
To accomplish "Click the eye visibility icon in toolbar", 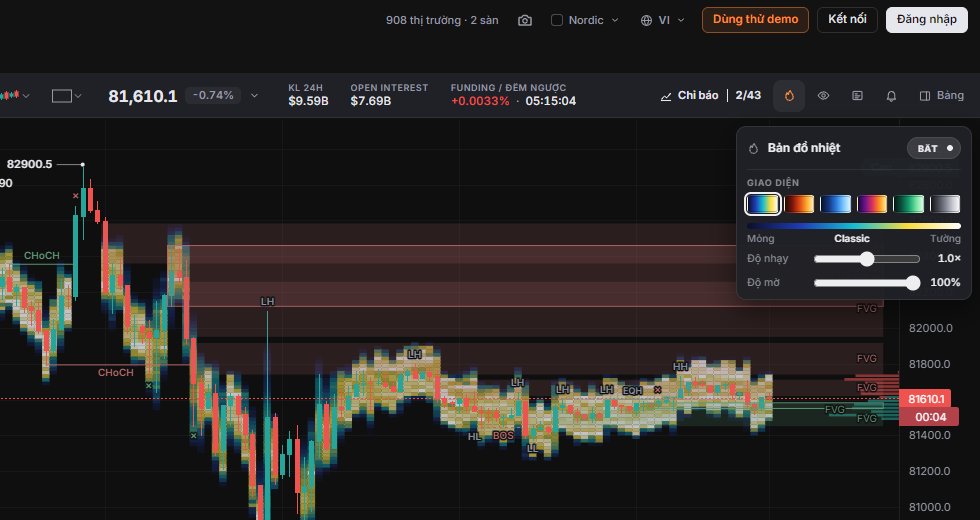I will (x=824, y=96).
